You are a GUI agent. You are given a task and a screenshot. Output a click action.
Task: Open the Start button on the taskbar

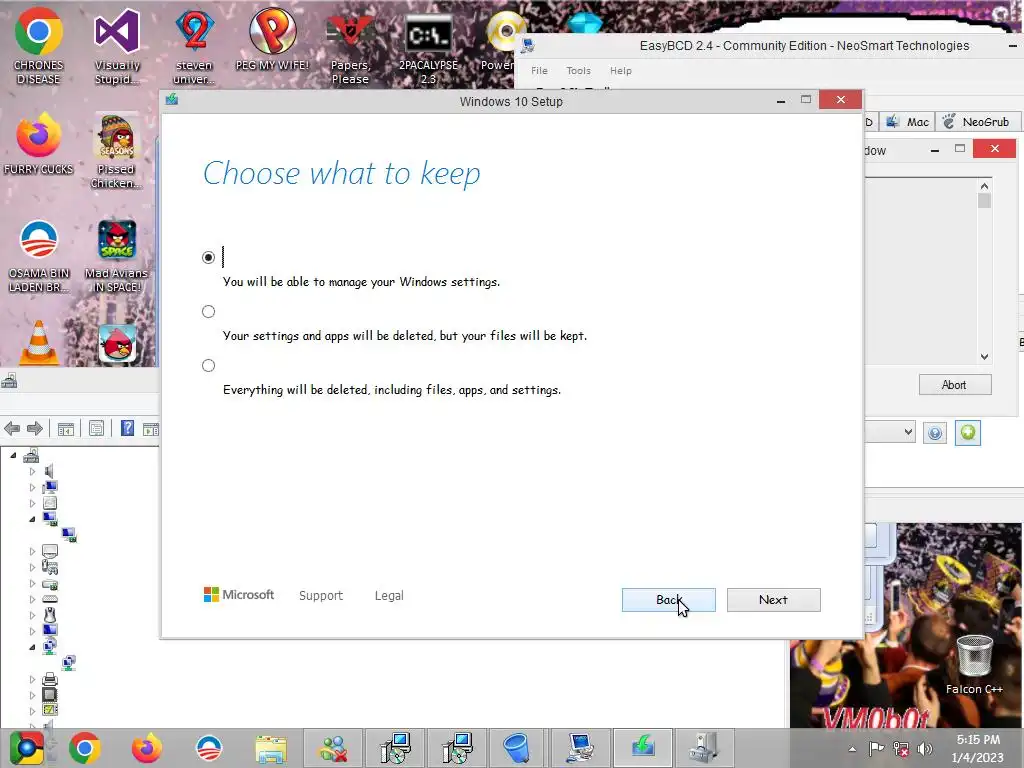tap(27, 747)
